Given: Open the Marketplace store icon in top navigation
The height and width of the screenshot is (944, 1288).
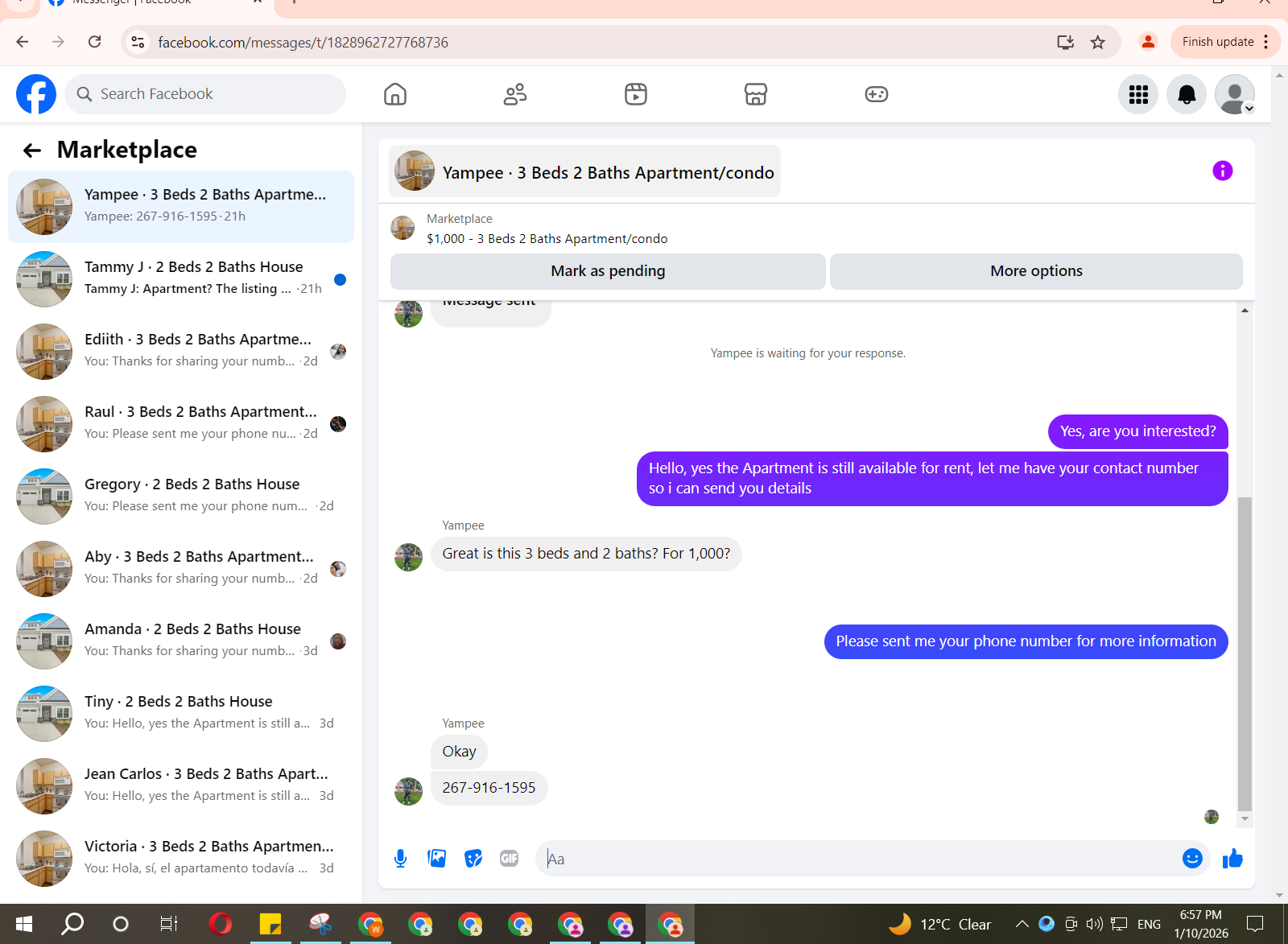Looking at the screenshot, I should click(756, 94).
